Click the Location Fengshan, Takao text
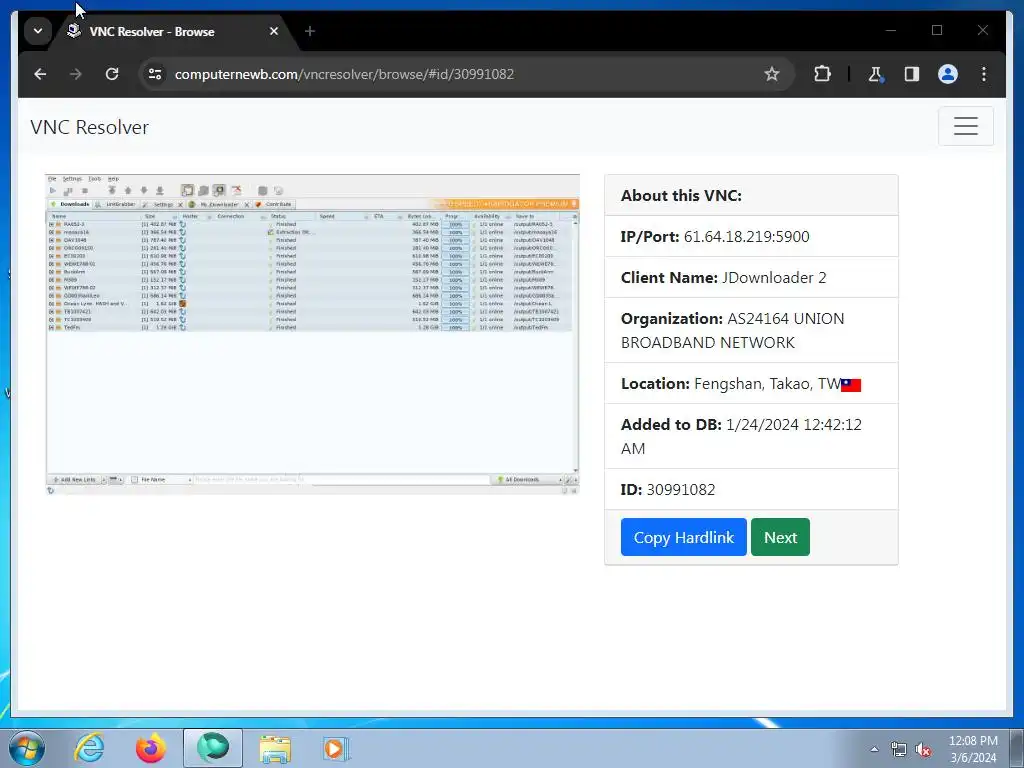Viewport: 1024px width, 768px height. pyautogui.click(x=730, y=383)
